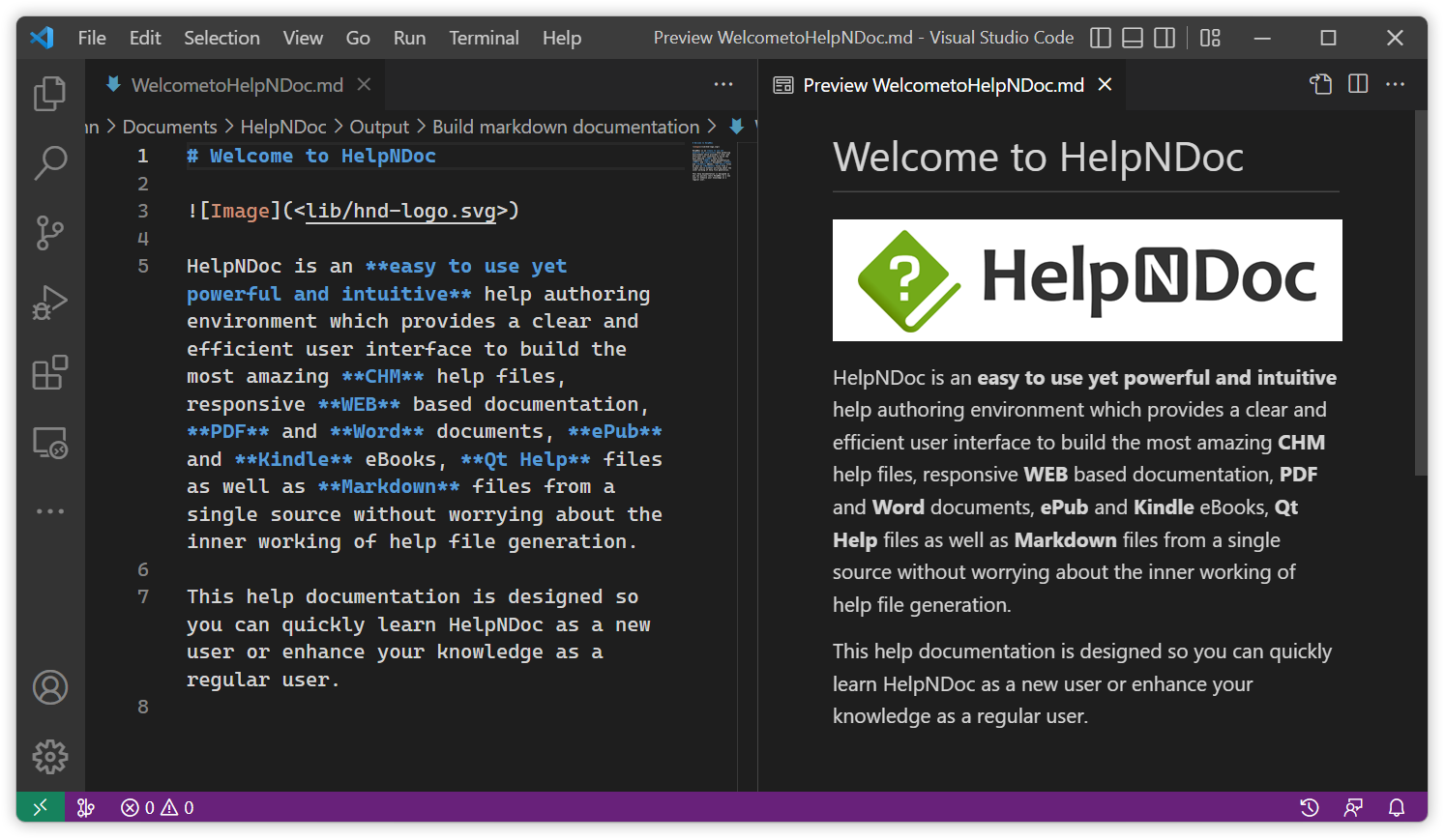Click bold 'Kindle' word in preview
The height and width of the screenshot is (840, 1445).
click(1164, 507)
